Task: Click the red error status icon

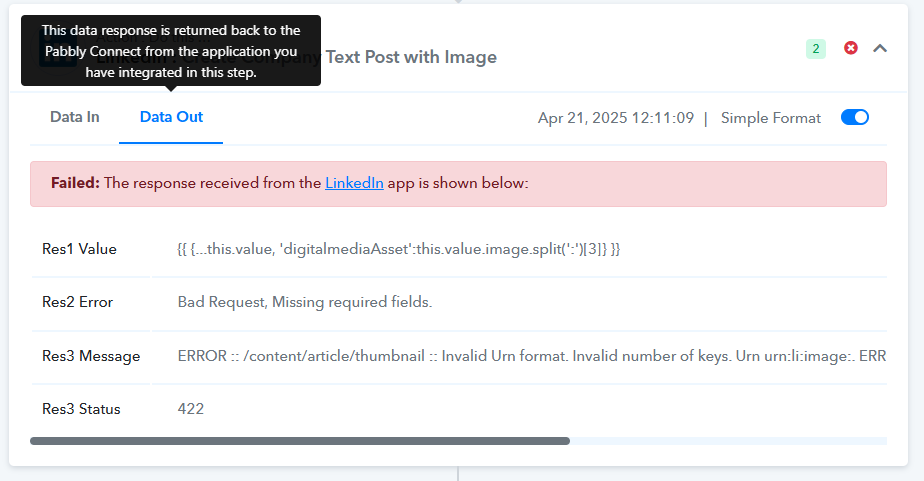Action: 850,48
